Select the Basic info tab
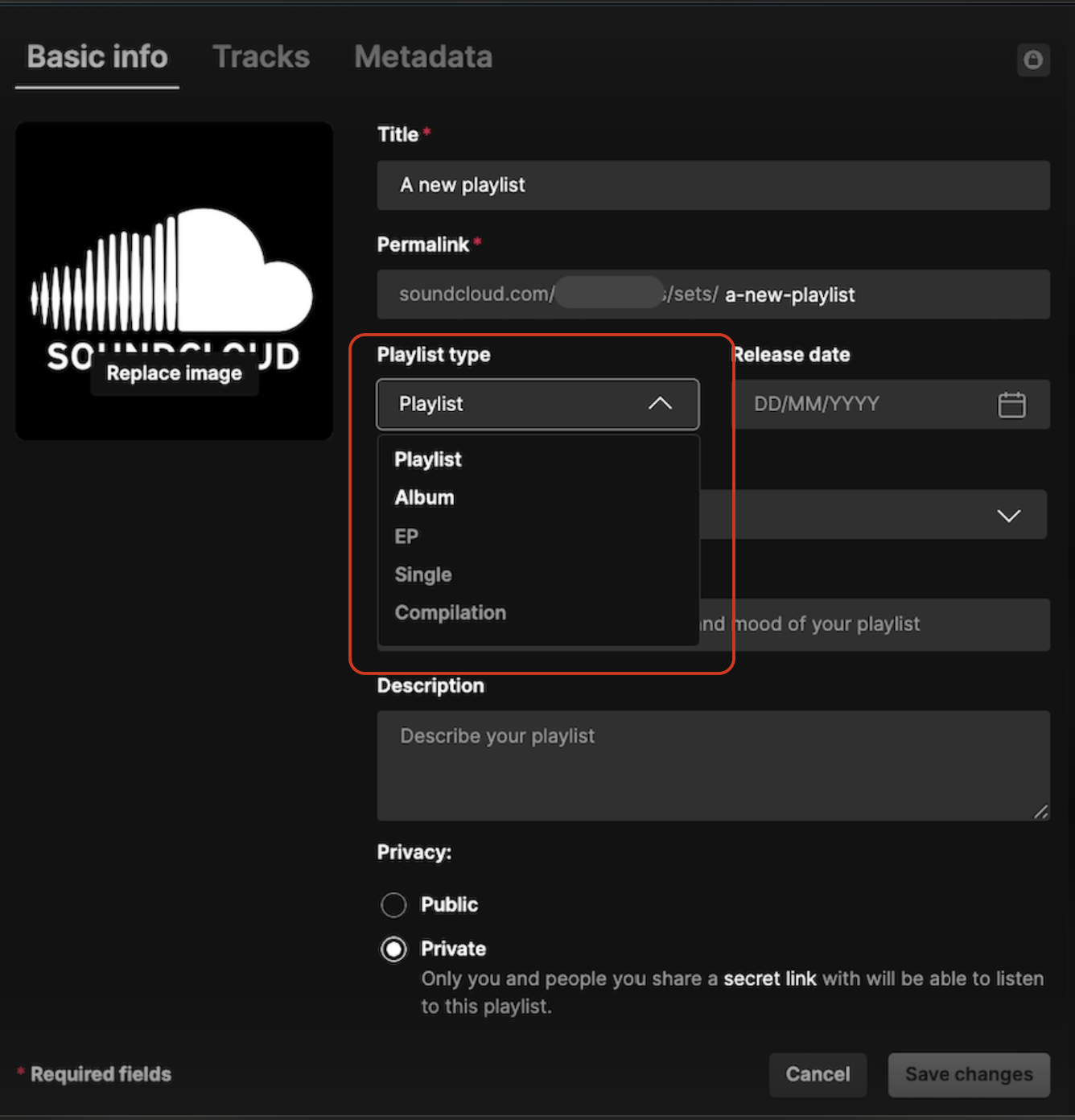1075x1120 pixels. coord(97,57)
